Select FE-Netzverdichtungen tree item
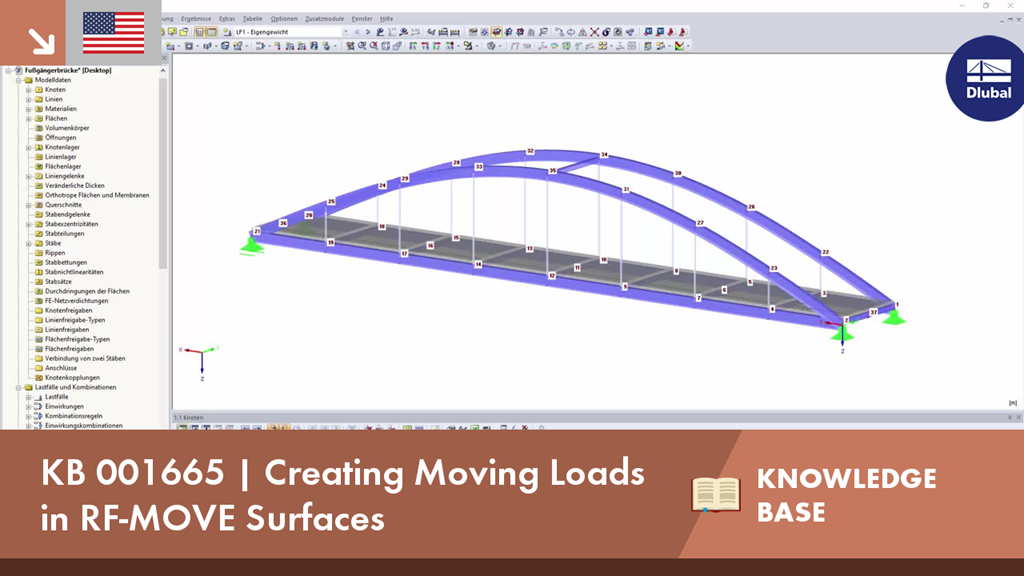This screenshot has width=1024, height=576. tap(76, 301)
